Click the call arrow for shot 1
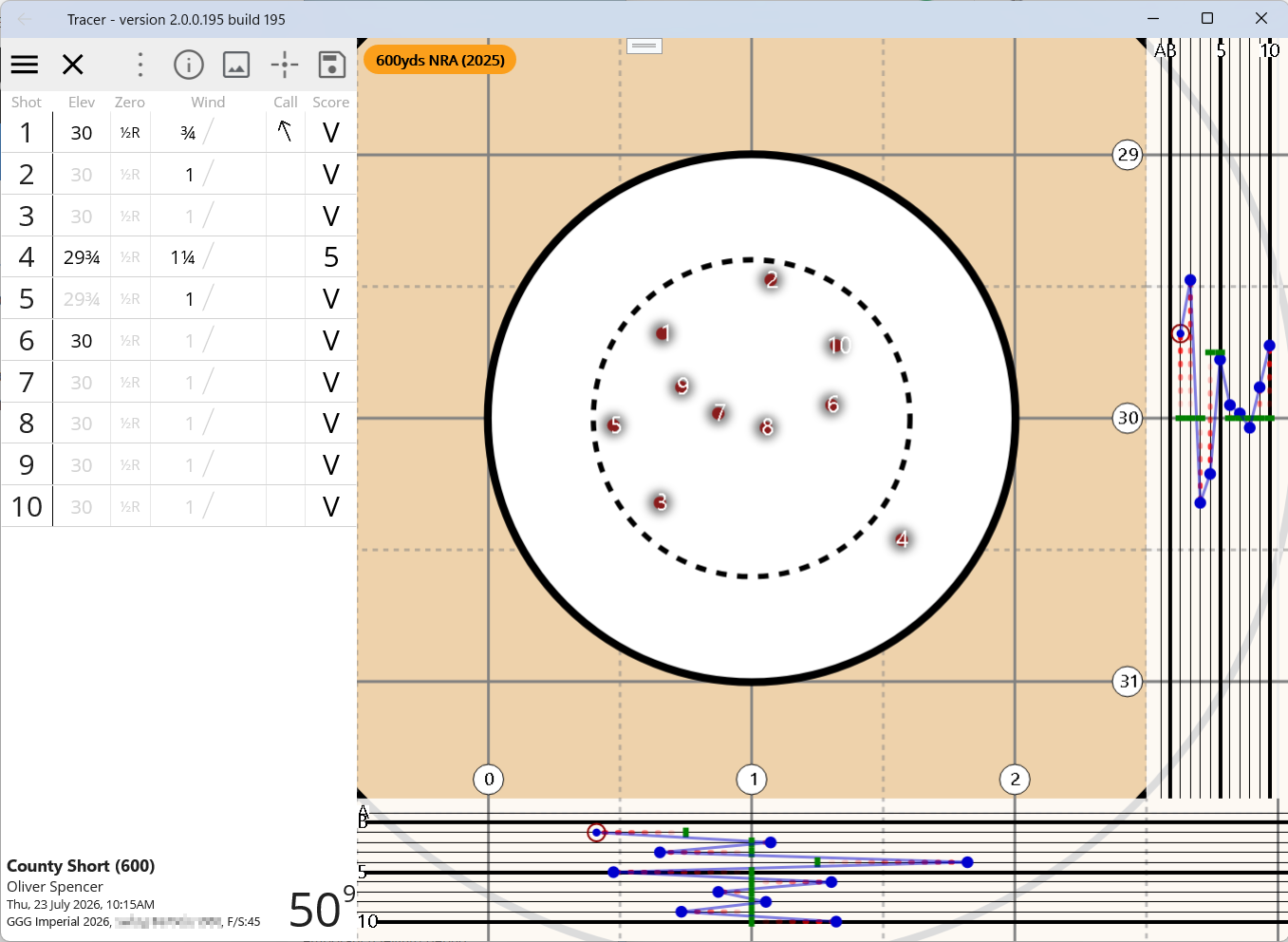Viewport: 1288px width, 942px height. click(285, 131)
